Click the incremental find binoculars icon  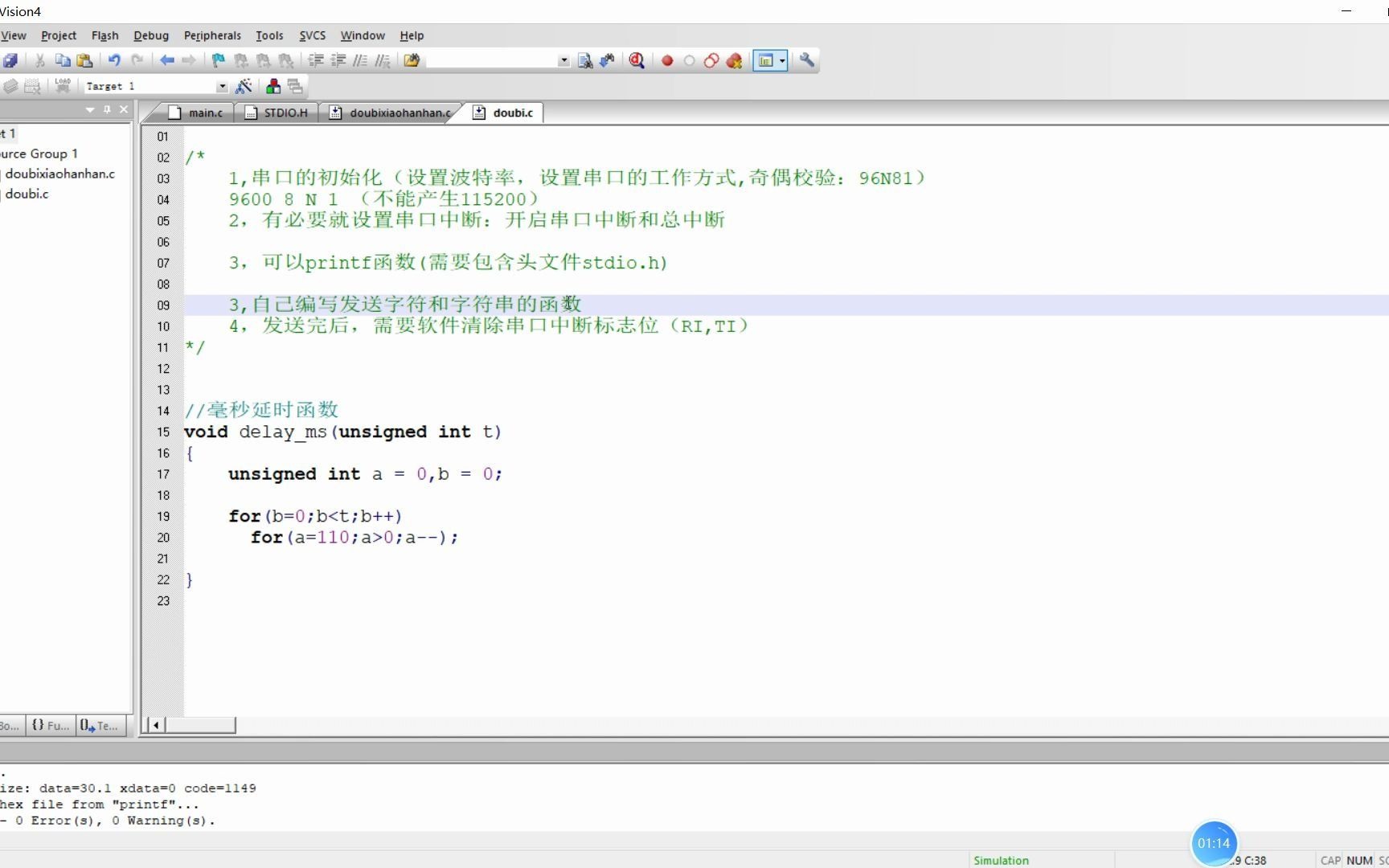coord(608,60)
